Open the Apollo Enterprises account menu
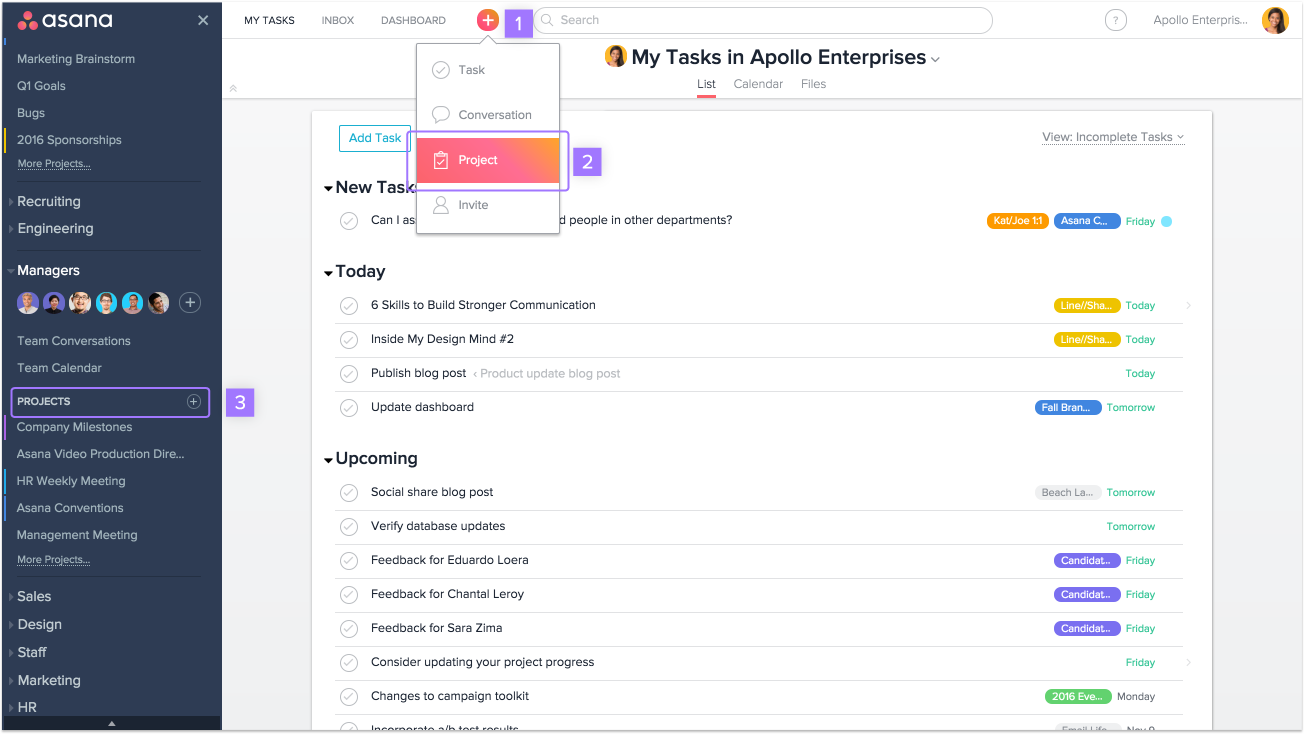Screen dimensions: 1304x734 click(x=1200, y=20)
